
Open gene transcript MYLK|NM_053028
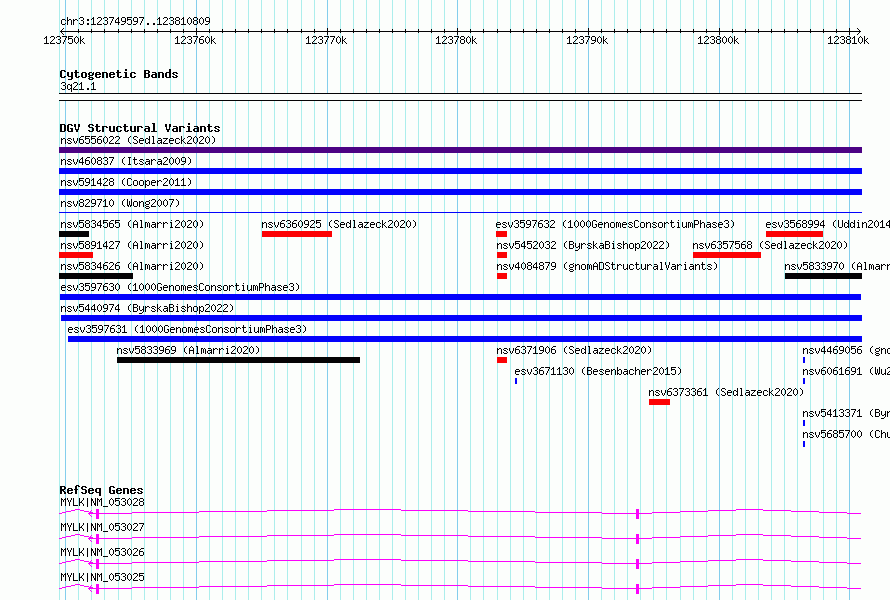point(102,502)
